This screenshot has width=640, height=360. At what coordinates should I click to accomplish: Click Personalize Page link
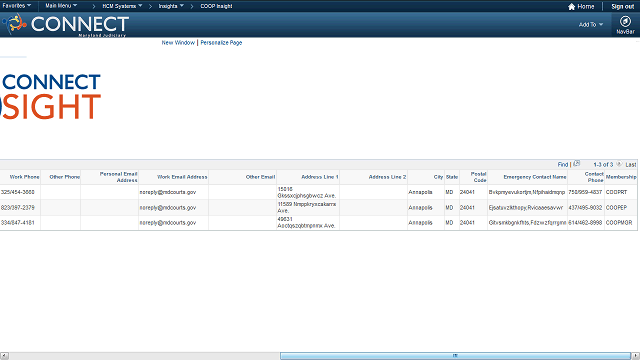tap(221, 42)
